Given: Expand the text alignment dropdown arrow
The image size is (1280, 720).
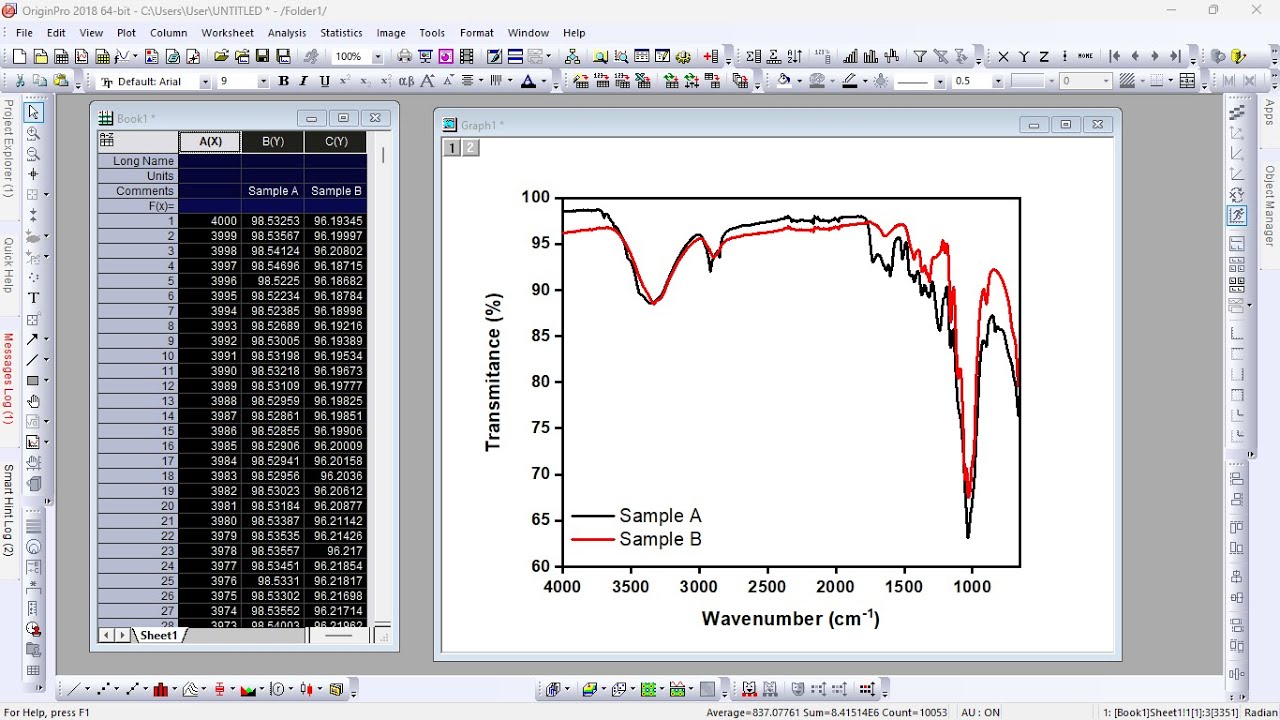Looking at the screenshot, I should point(481,82).
